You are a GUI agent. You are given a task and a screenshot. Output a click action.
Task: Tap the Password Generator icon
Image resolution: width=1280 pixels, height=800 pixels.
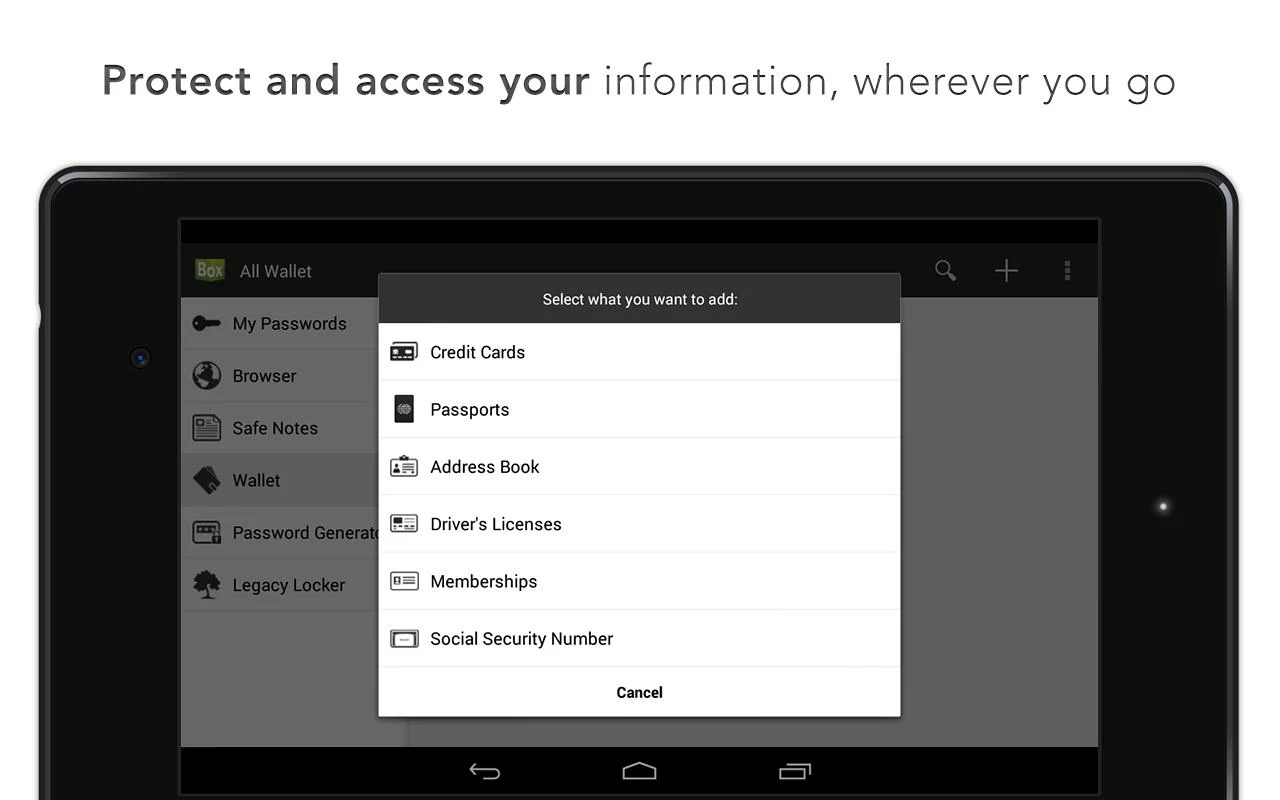(206, 532)
